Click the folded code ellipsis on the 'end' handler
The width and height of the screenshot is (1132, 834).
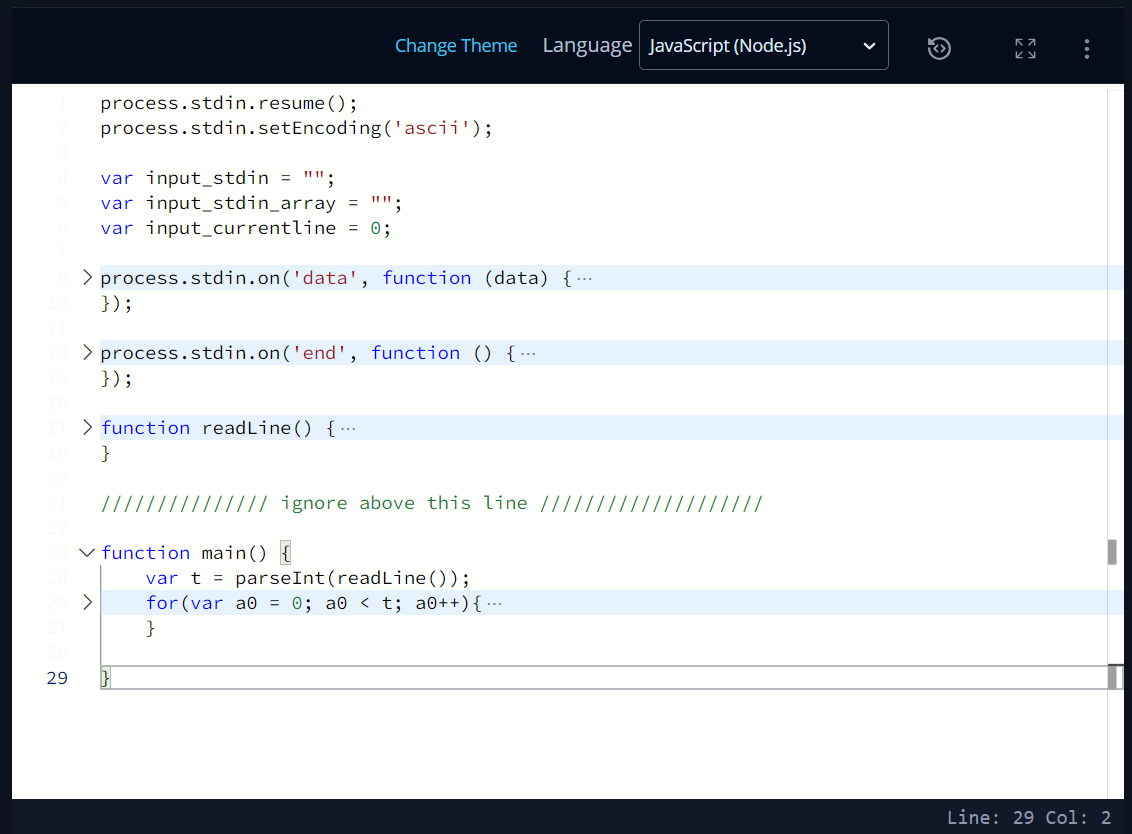click(530, 352)
